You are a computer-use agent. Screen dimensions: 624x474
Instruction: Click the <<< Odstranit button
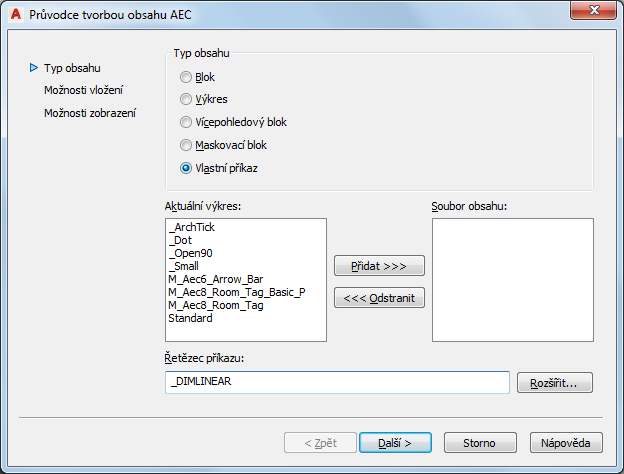point(379,298)
